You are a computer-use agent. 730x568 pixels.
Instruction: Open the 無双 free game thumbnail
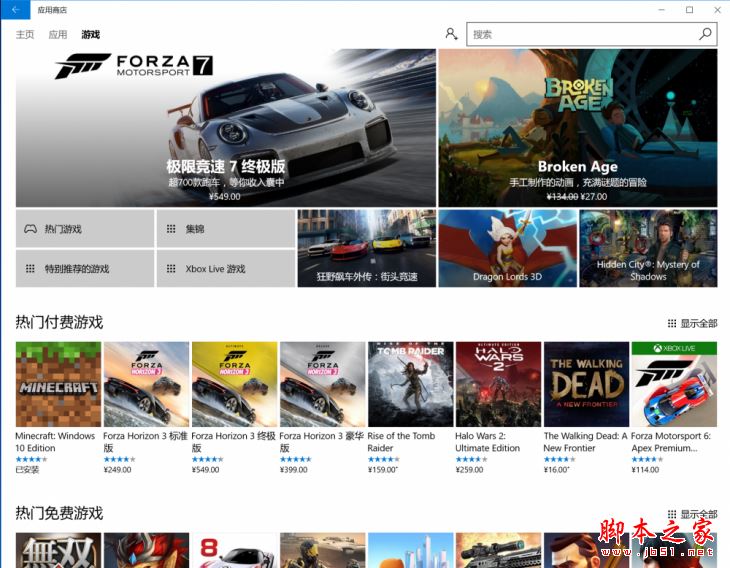pos(58,550)
